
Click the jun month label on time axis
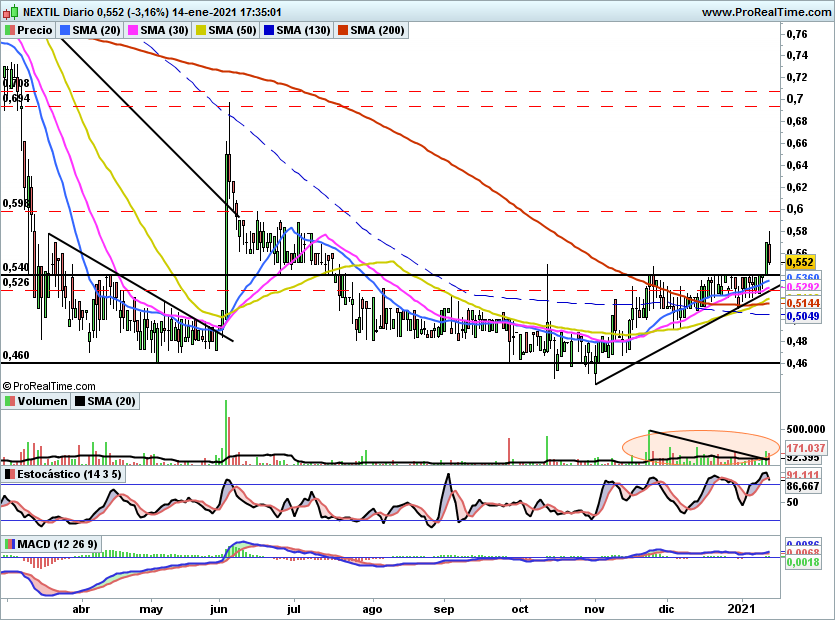[219, 609]
